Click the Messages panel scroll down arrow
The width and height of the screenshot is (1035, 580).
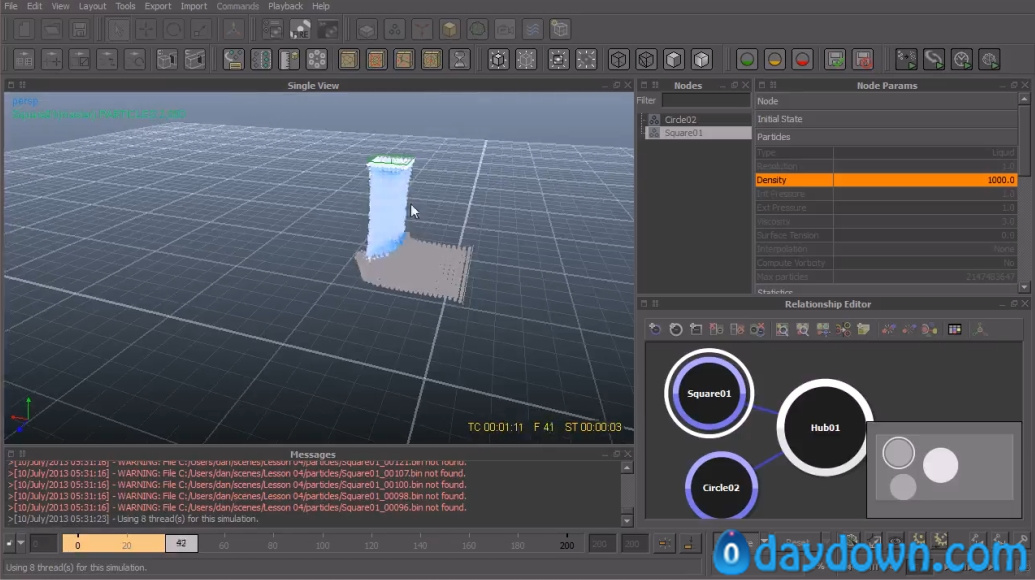(x=627, y=521)
